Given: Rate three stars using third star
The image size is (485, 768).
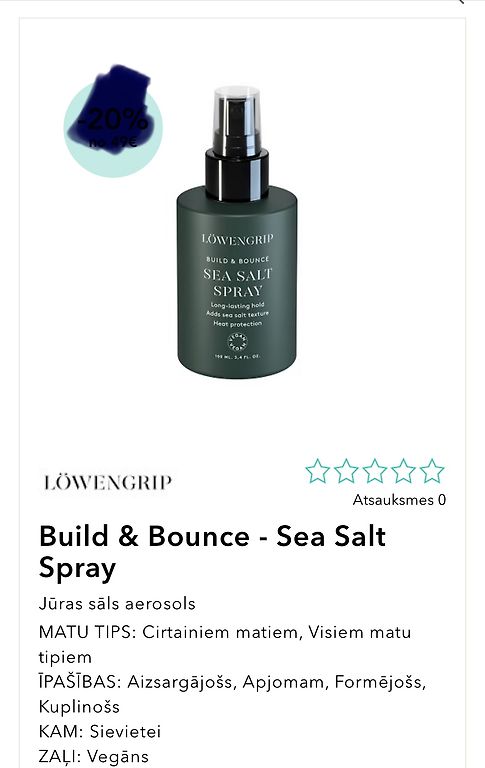Looking at the screenshot, I should coord(375,471).
